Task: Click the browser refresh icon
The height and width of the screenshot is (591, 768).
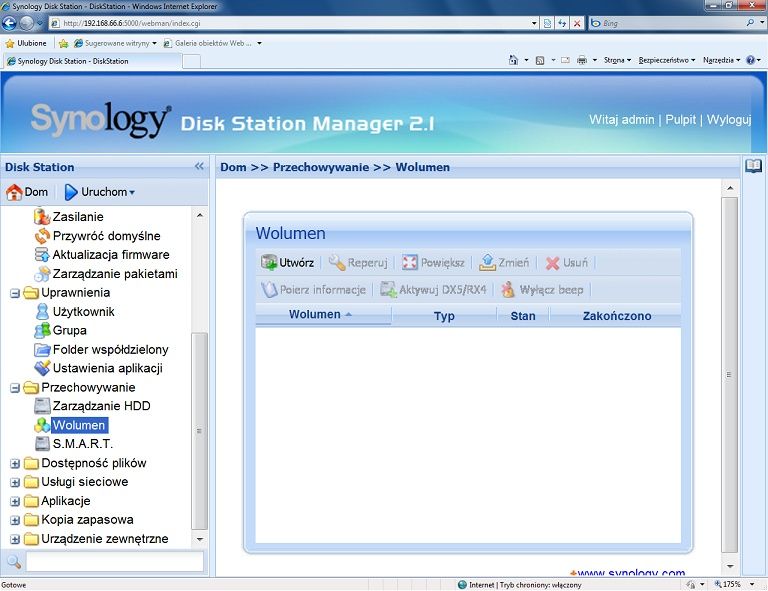Action: (562, 23)
